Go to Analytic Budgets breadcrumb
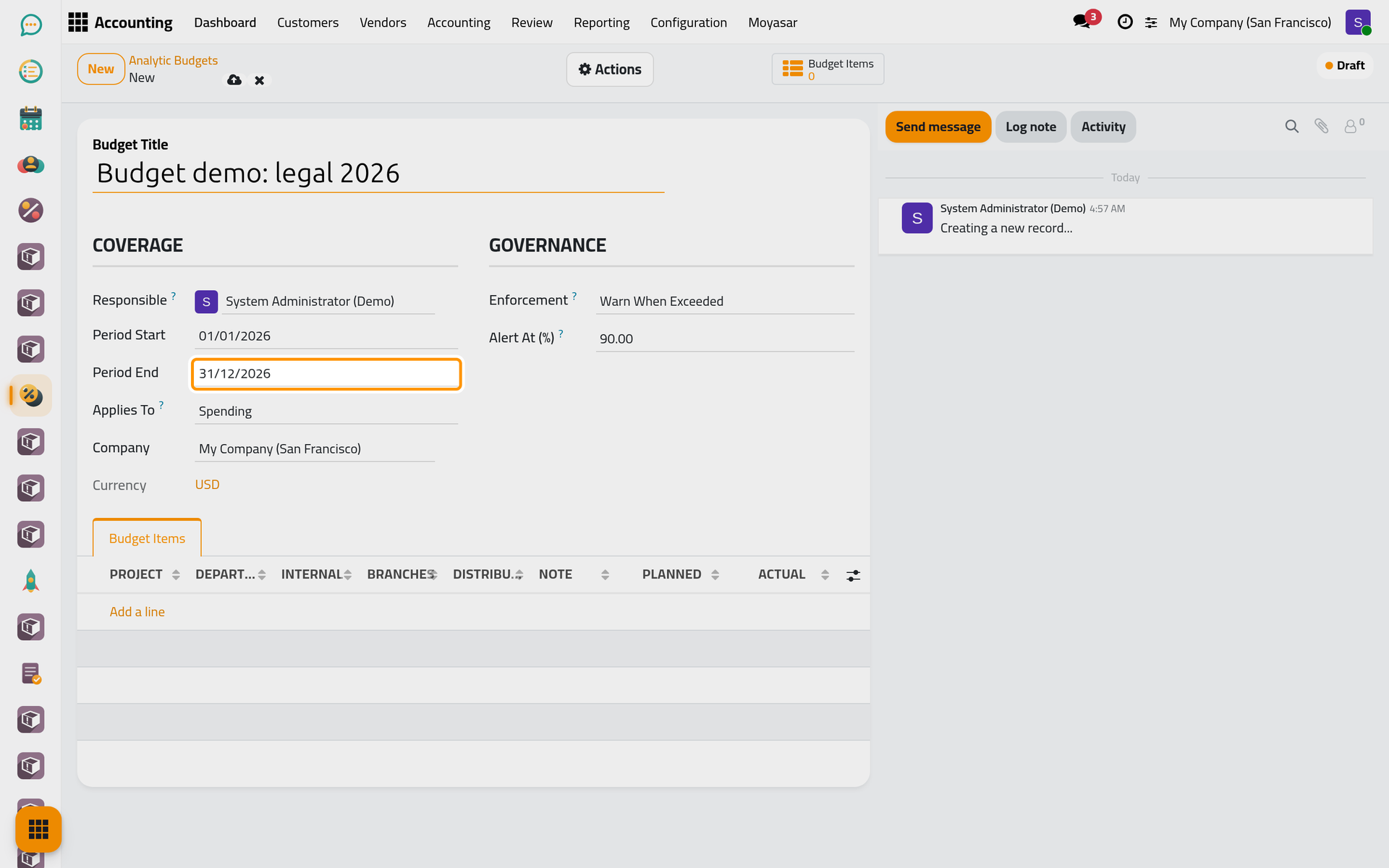The image size is (1389, 868). click(x=173, y=61)
